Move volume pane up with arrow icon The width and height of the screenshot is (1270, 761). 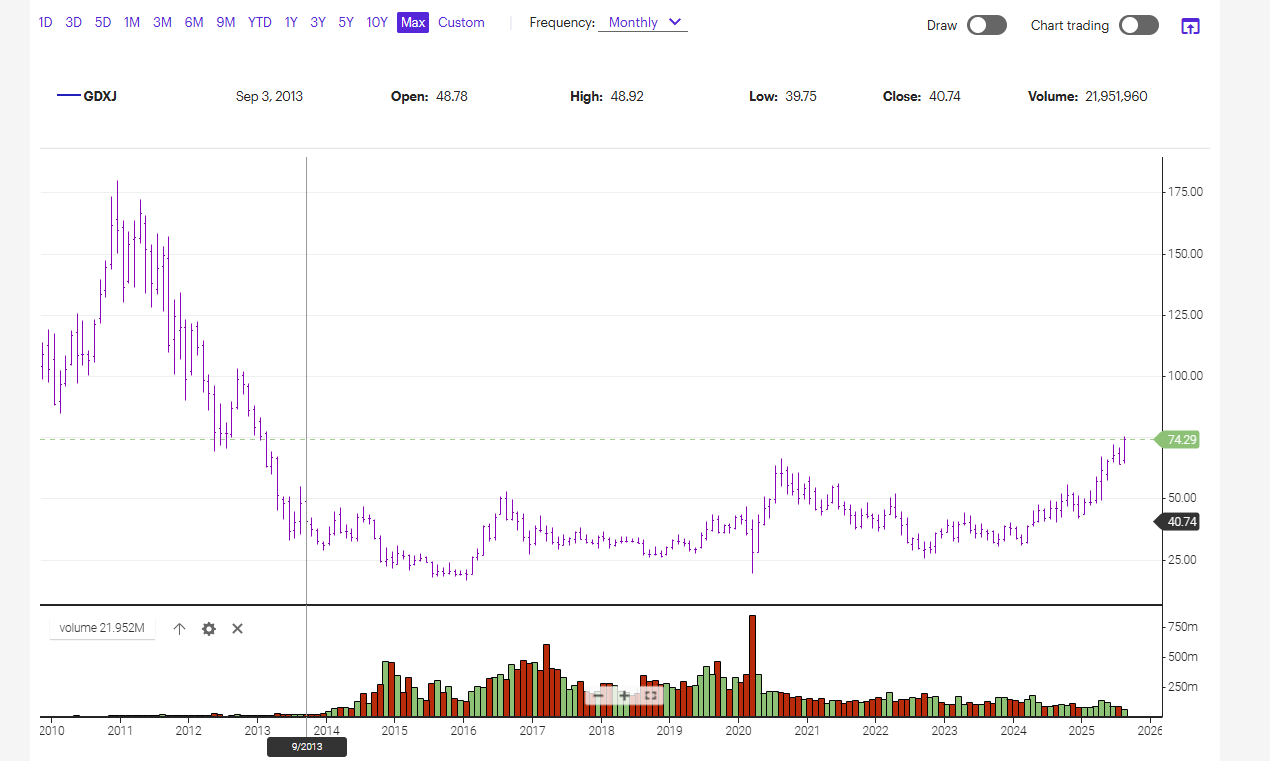[x=180, y=629]
